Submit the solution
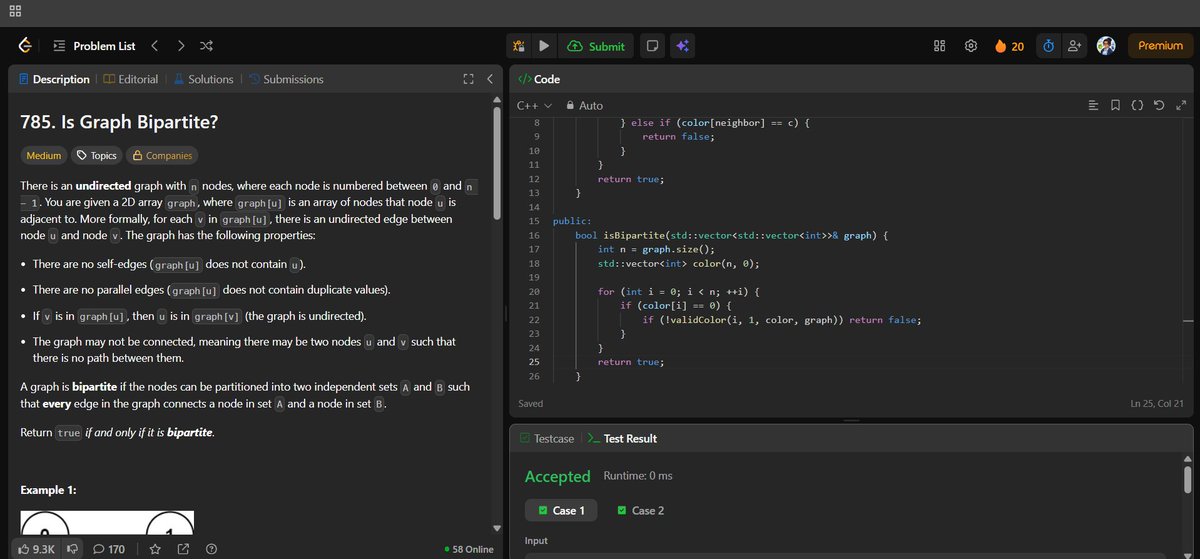The width and height of the screenshot is (1200, 559). coord(597,46)
